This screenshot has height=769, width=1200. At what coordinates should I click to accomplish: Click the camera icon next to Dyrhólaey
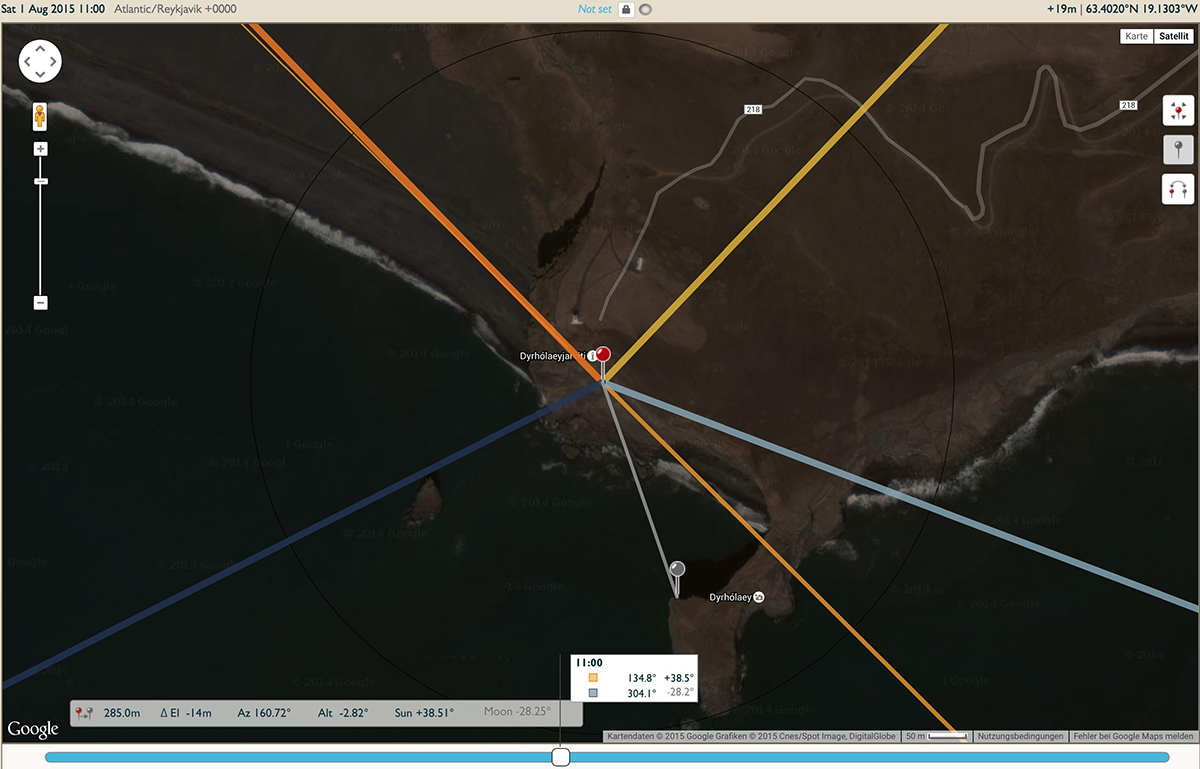click(758, 597)
